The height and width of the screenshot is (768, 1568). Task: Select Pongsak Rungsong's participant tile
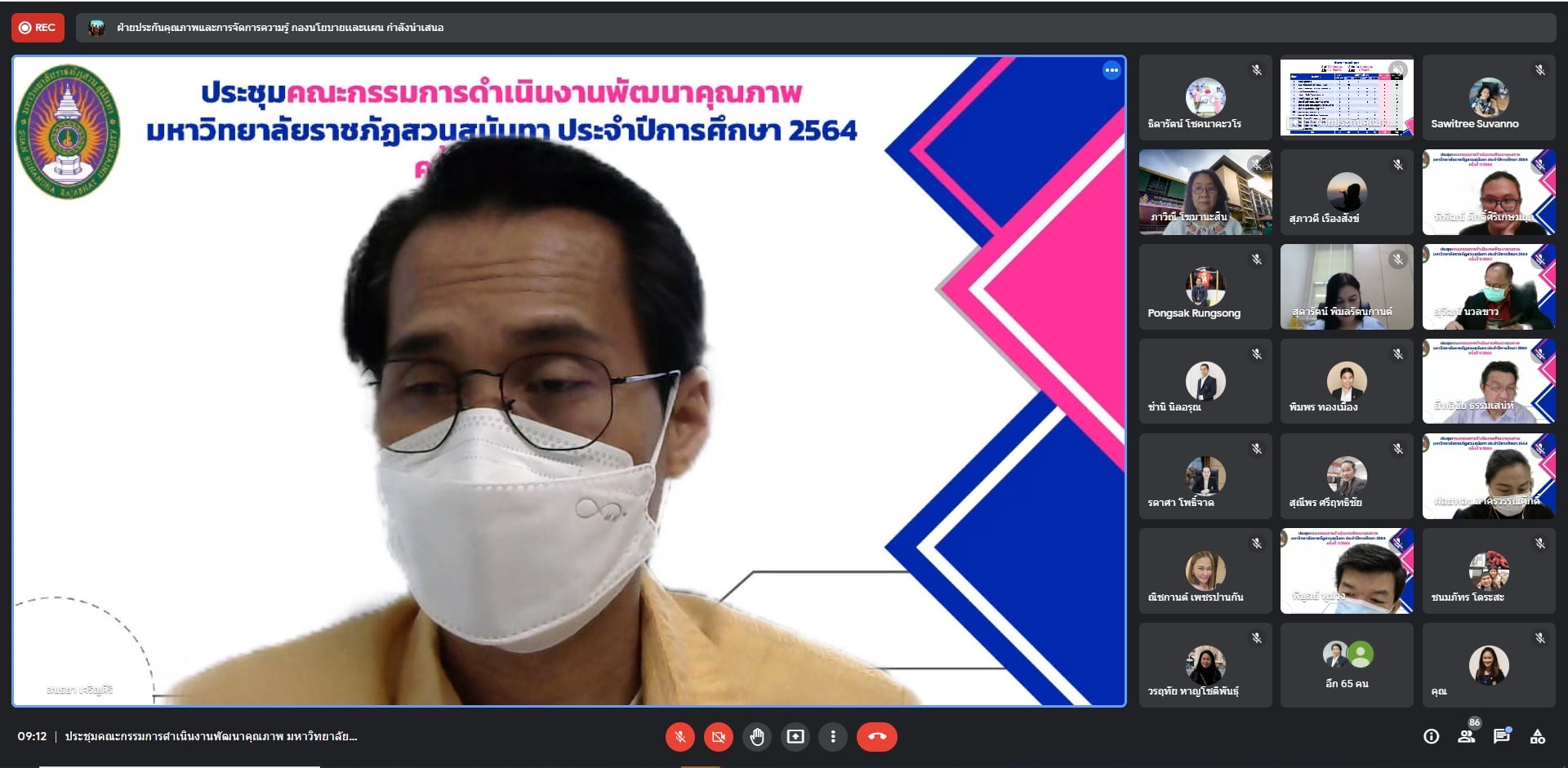[1205, 286]
